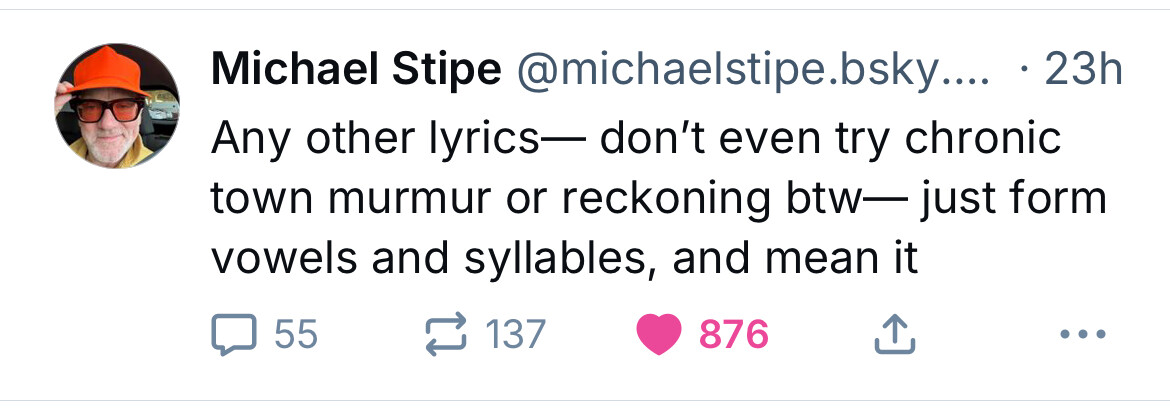Click the display name Michael Stipe
This screenshot has width=1170, height=412.
(x=356, y=70)
